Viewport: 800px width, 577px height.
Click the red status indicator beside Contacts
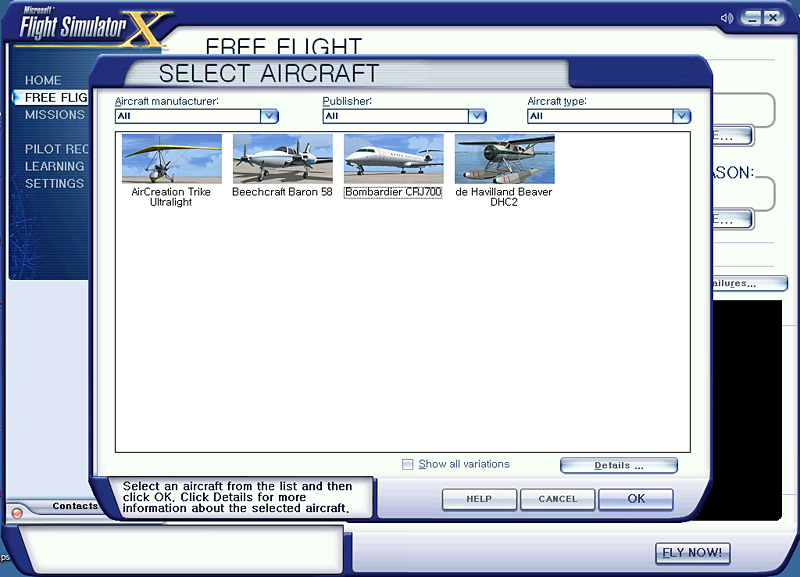point(17,513)
